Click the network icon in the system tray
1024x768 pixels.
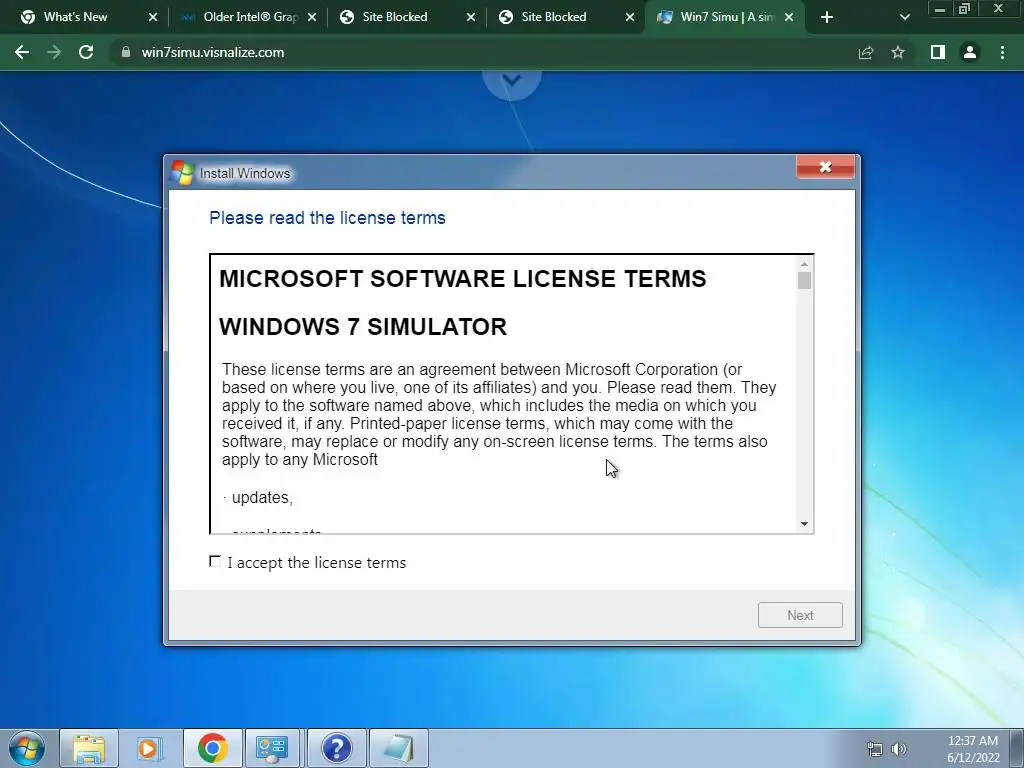point(874,749)
